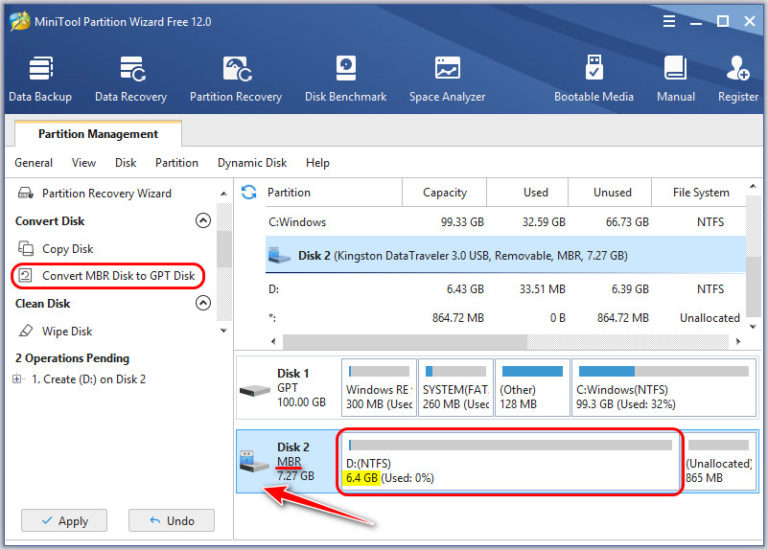768x550 pixels.
Task: Open the Manual
Action: 676,78
